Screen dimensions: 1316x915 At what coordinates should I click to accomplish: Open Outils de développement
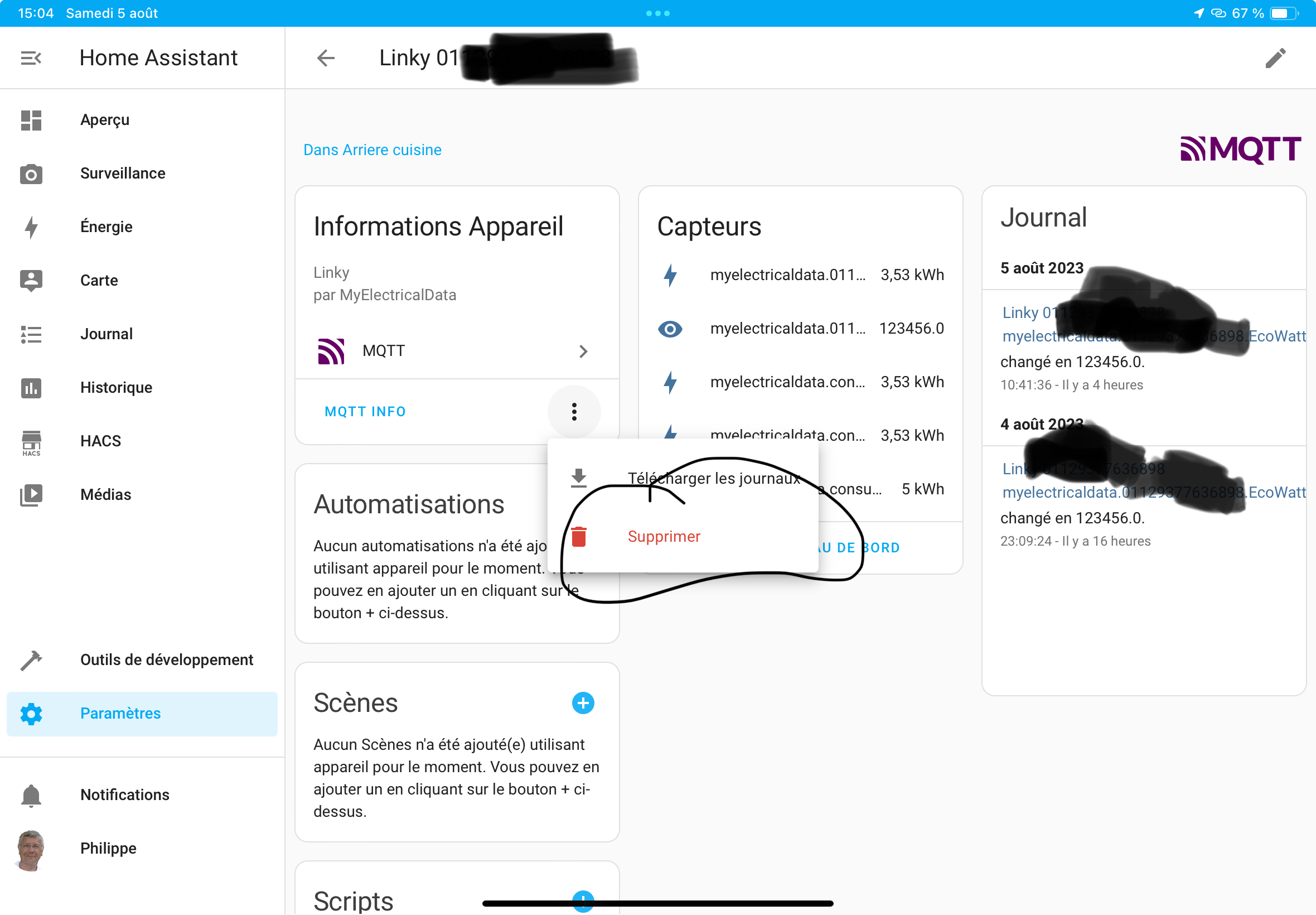pos(166,660)
